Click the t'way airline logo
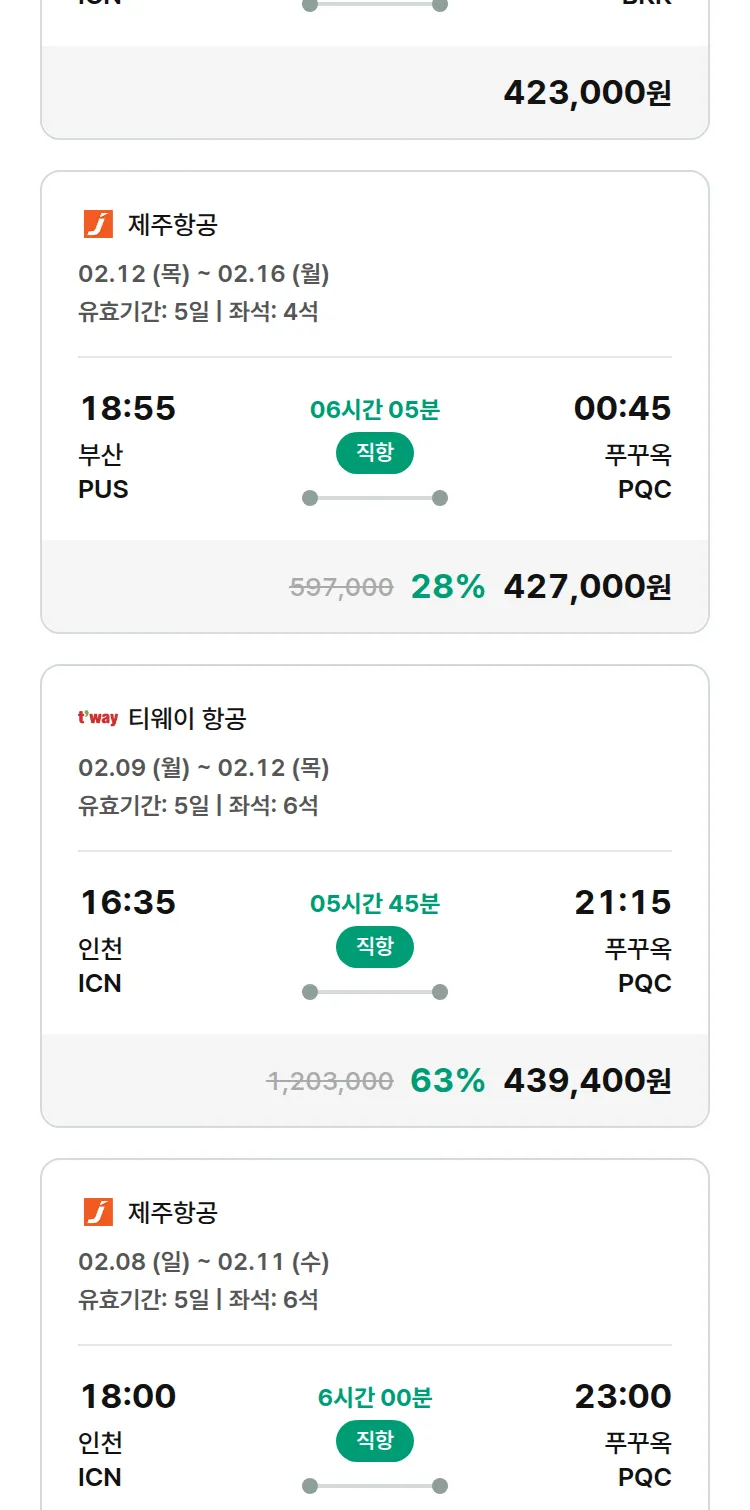 [98, 718]
